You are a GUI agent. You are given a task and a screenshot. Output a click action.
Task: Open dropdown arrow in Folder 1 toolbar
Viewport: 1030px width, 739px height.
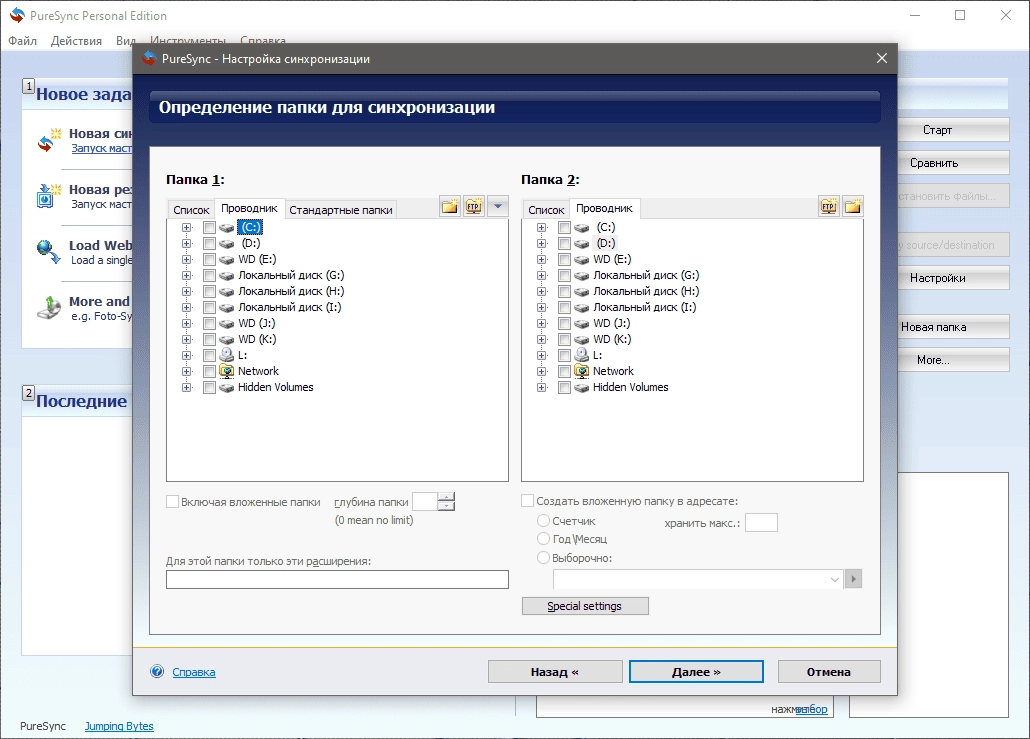click(498, 206)
